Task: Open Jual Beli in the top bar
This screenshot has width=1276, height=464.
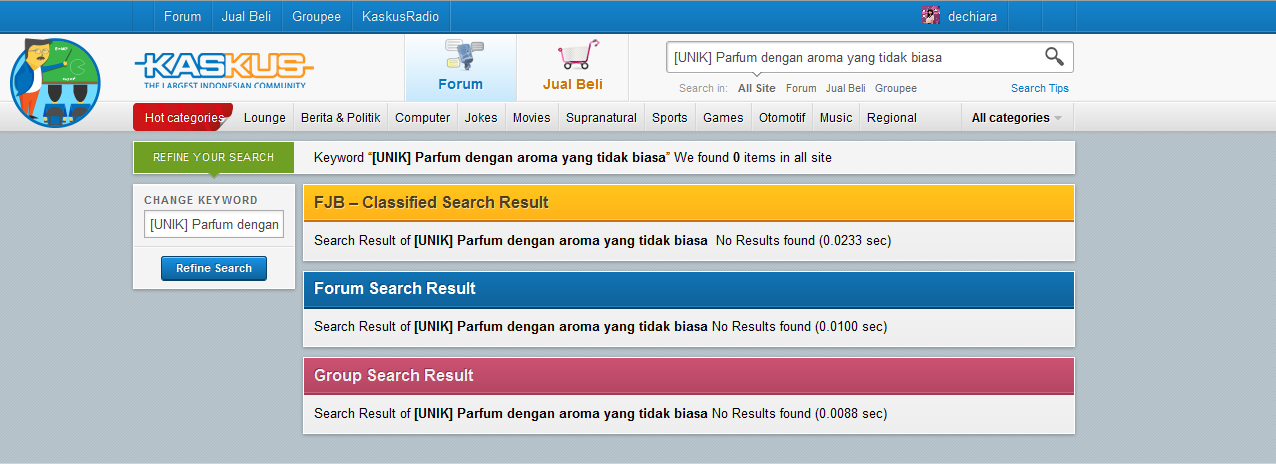Action: pyautogui.click(x=246, y=16)
